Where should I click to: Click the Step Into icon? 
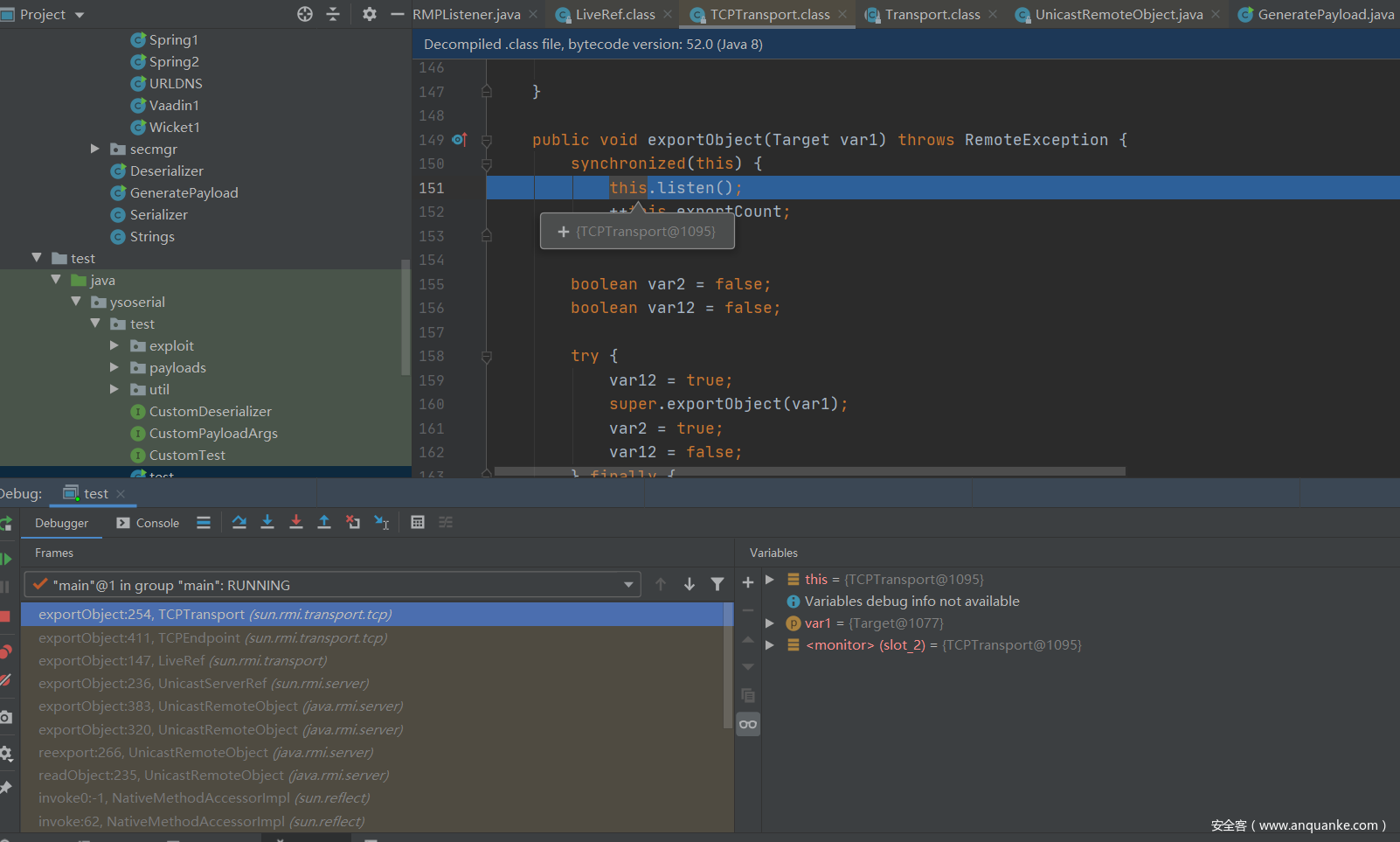click(267, 522)
